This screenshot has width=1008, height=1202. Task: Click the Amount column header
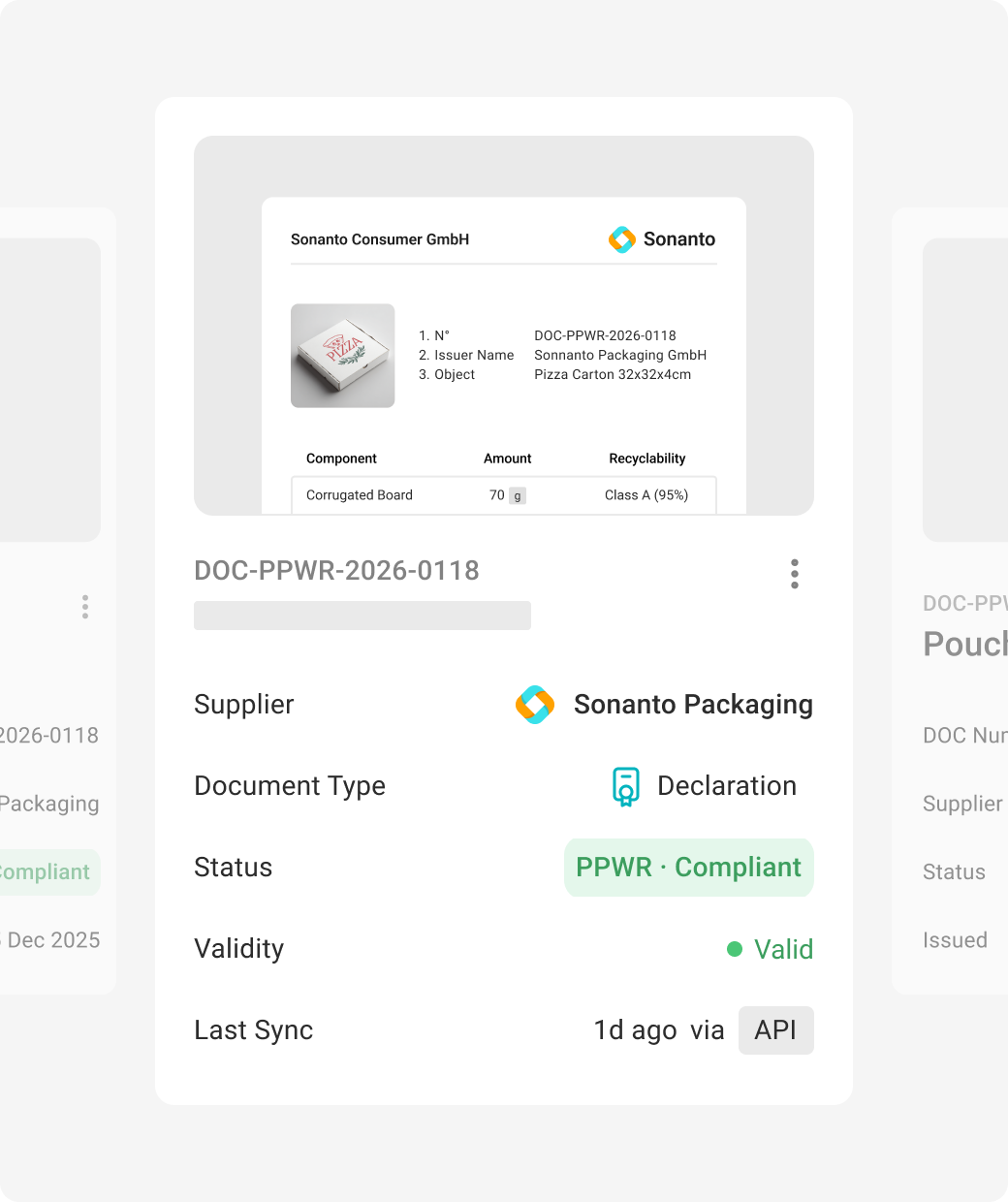point(507,459)
